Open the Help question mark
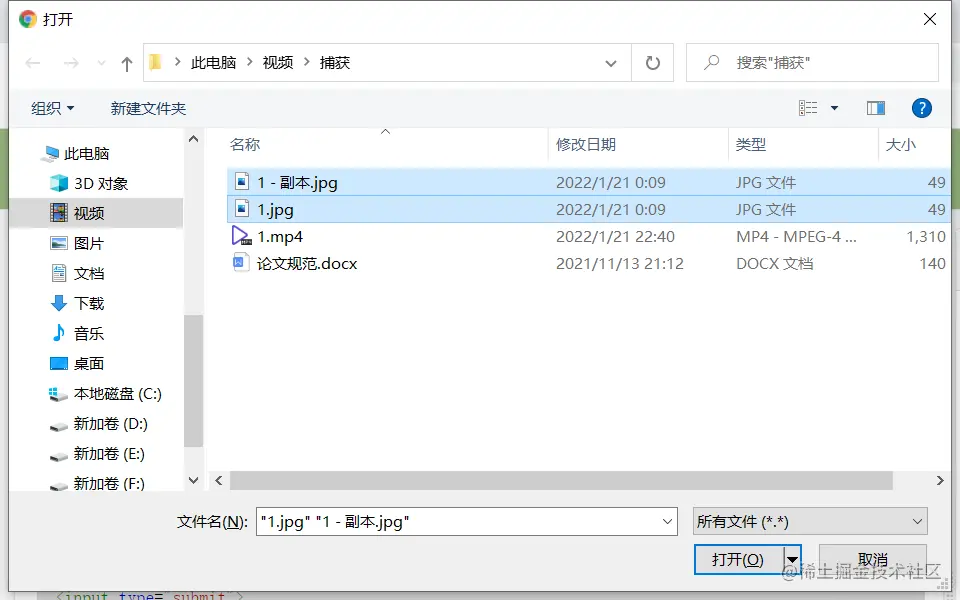The width and height of the screenshot is (960, 600). coord(921,108)
